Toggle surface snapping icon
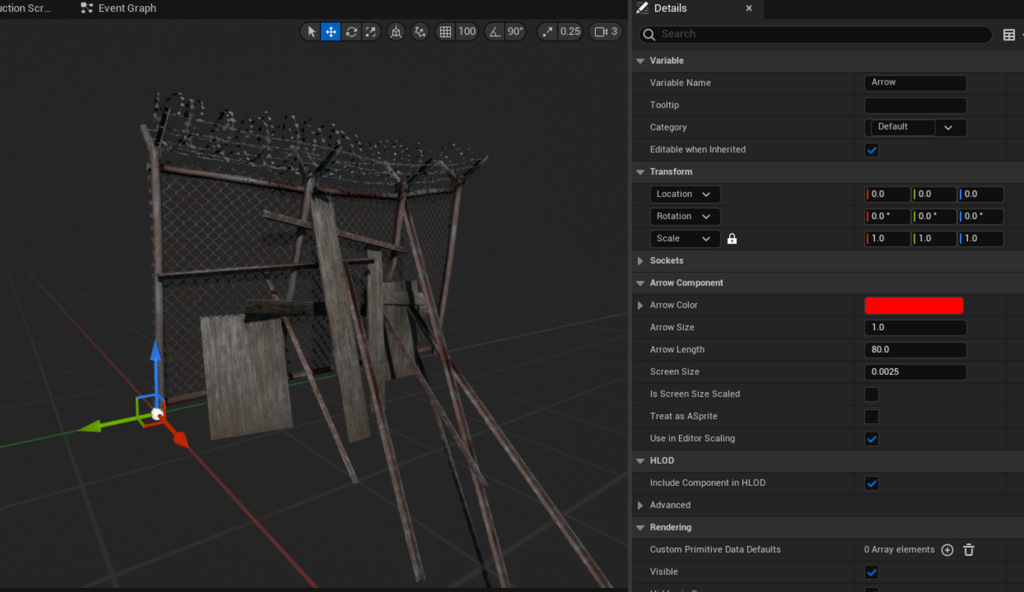1024x592 pixels. click(x=420, y=32)
